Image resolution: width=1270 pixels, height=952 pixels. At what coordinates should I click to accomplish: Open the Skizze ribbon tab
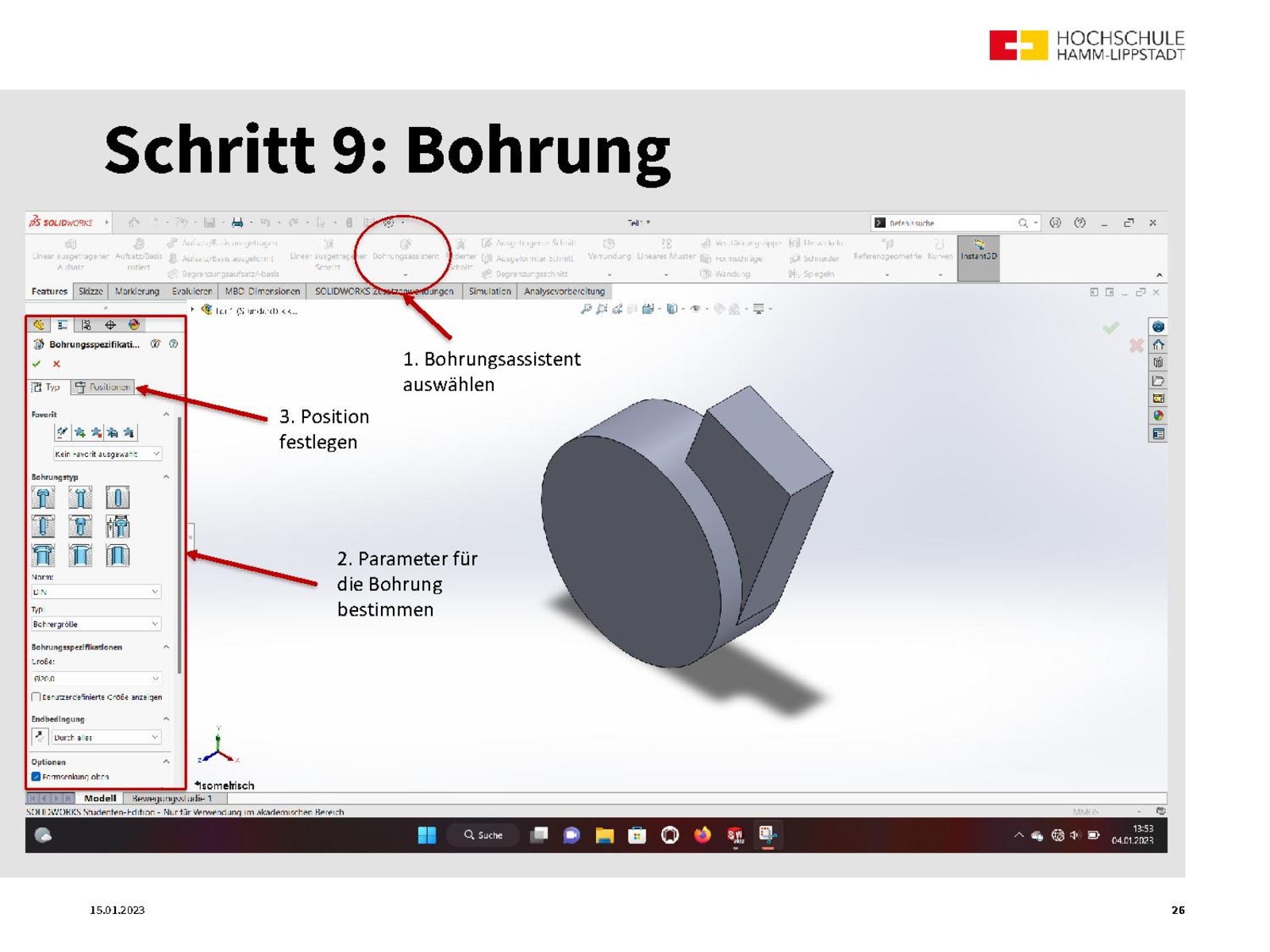(x=90, y=291)
